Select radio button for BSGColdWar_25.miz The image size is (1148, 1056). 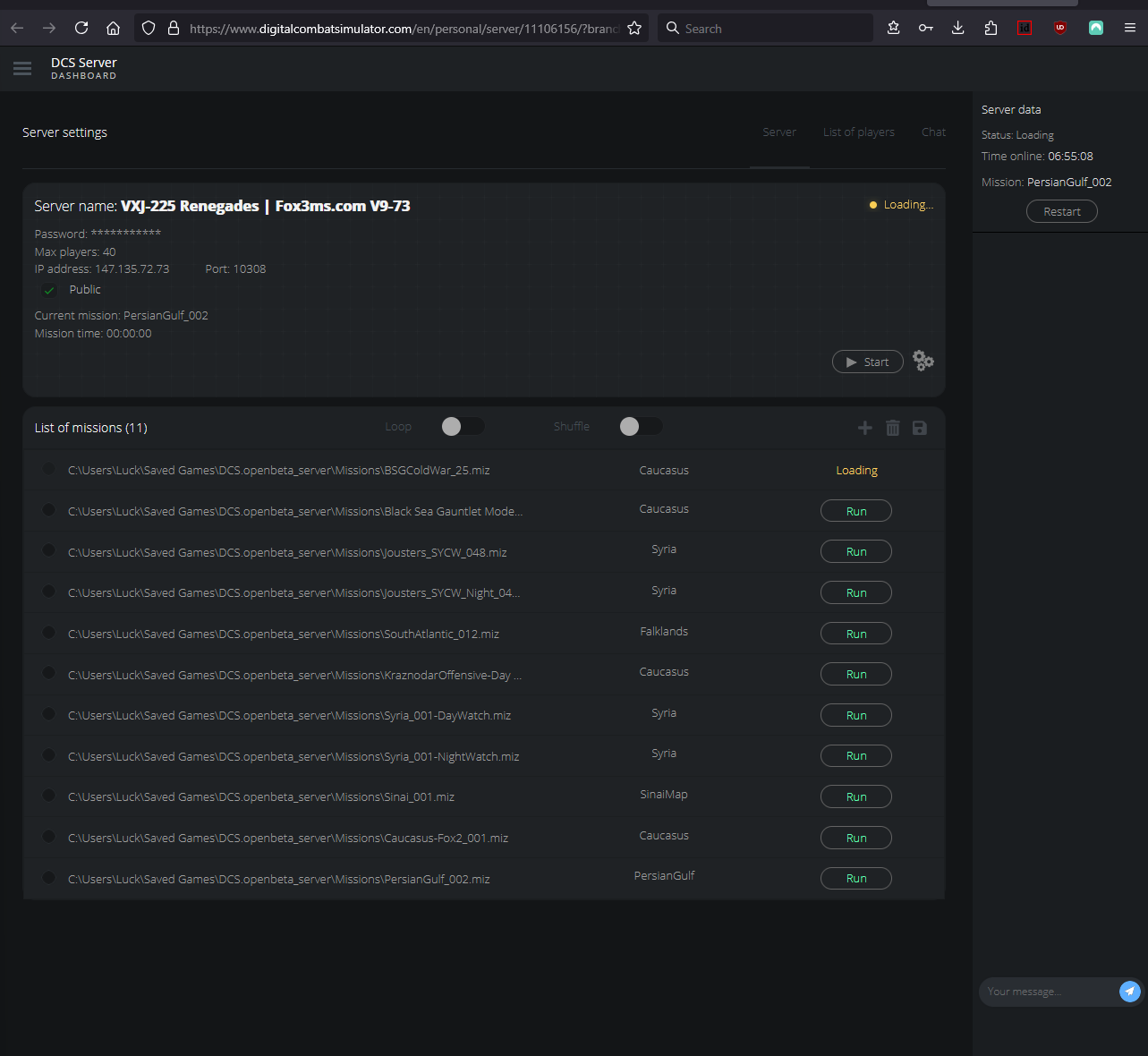coord(49,469)
